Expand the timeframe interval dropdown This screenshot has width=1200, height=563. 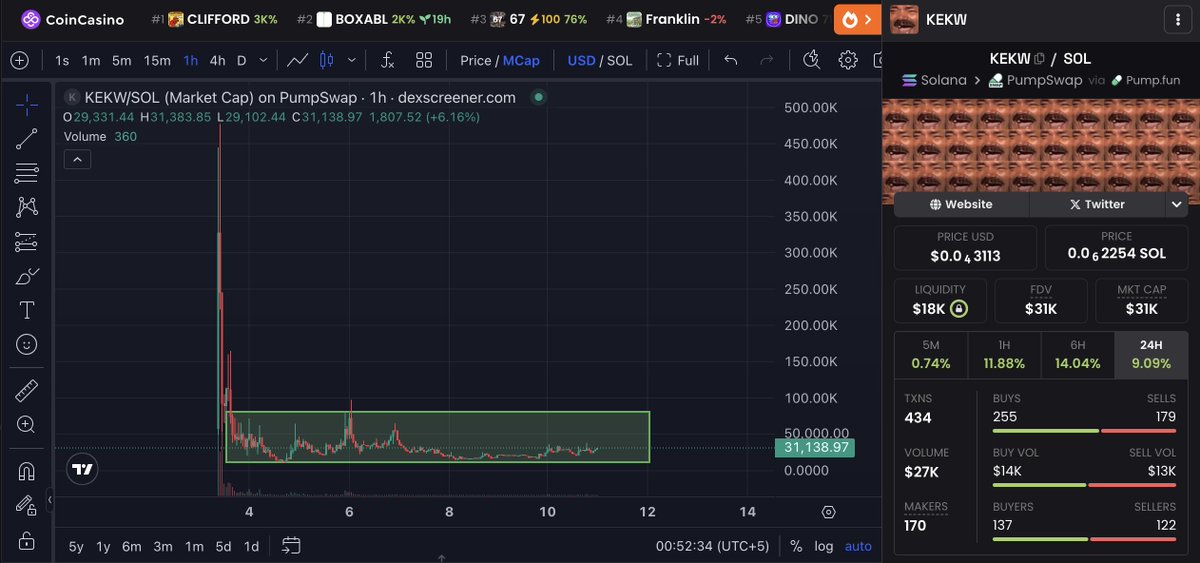coord(264,60)
